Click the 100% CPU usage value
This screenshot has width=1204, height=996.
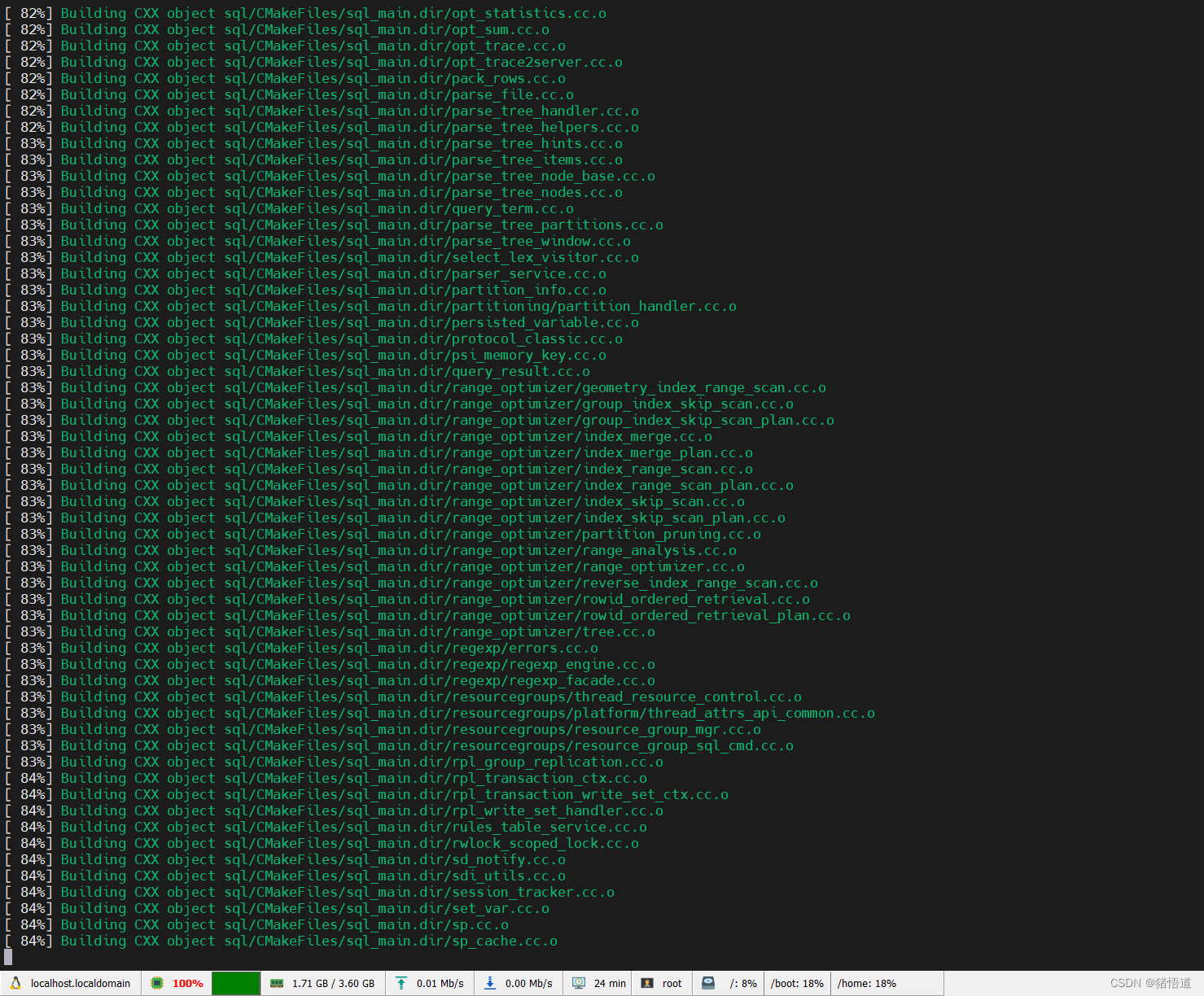188,983
